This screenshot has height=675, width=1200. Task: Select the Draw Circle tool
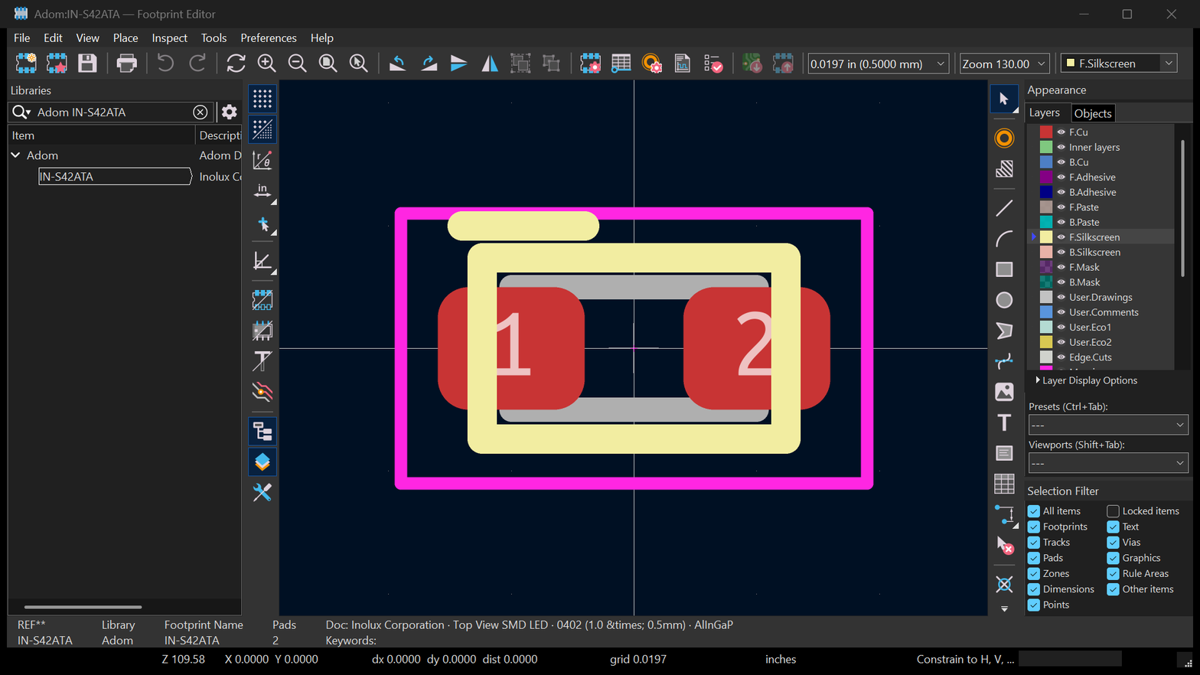1004,300
